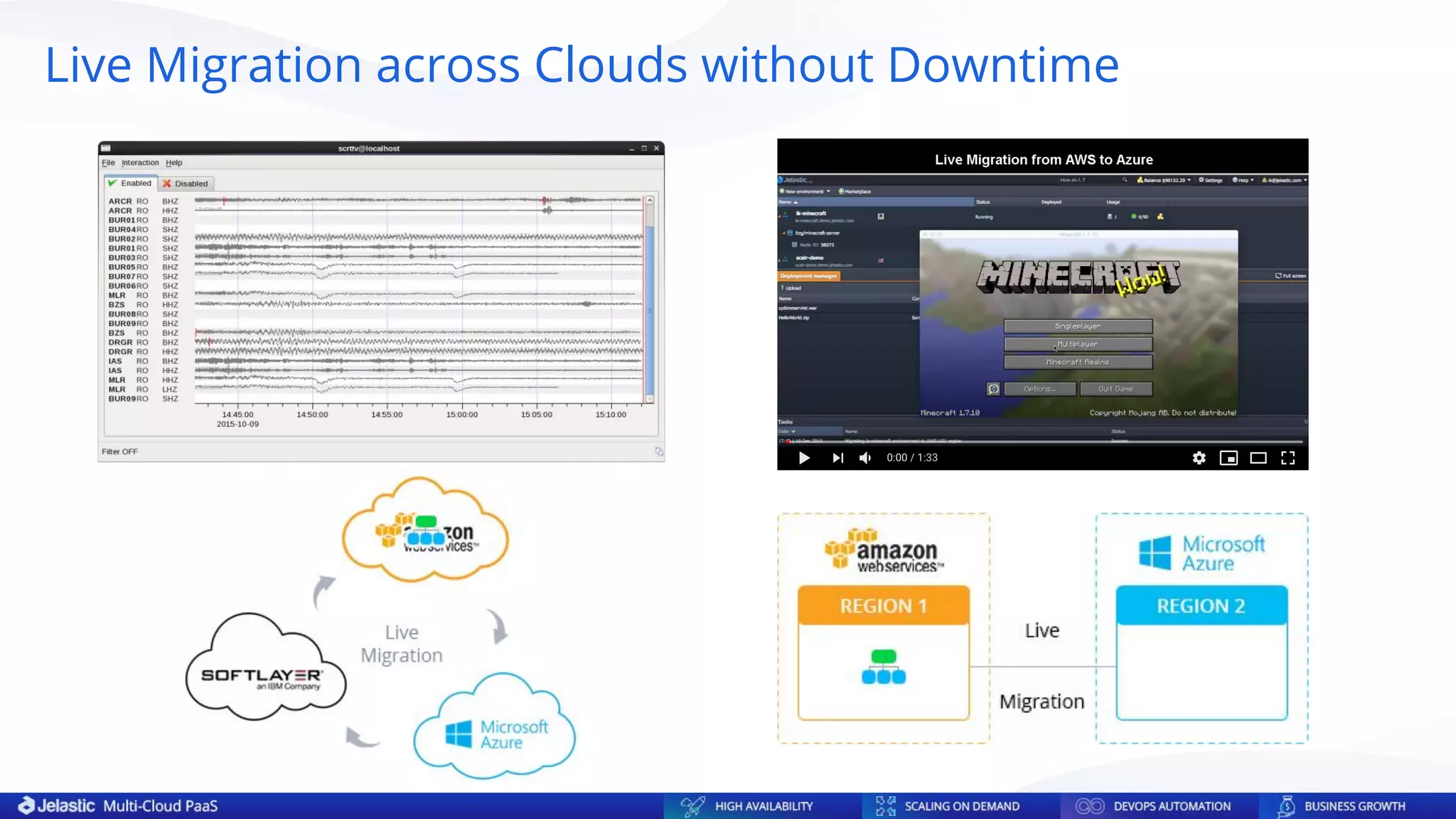1456x819 pixels.
Task: Click the flag icon beside scalr-demo
Action: pos(881,260)
